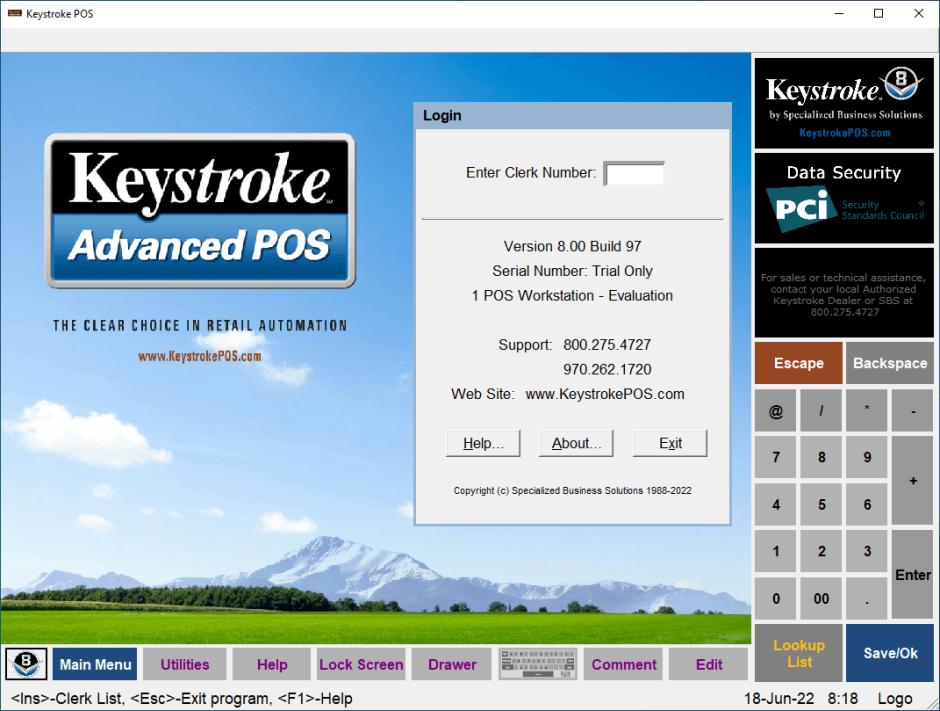The width and height of the screenshot is (940, 711).
Task: Tap keypad number 3
Action: pyautogui.click(x=867, y=551)
